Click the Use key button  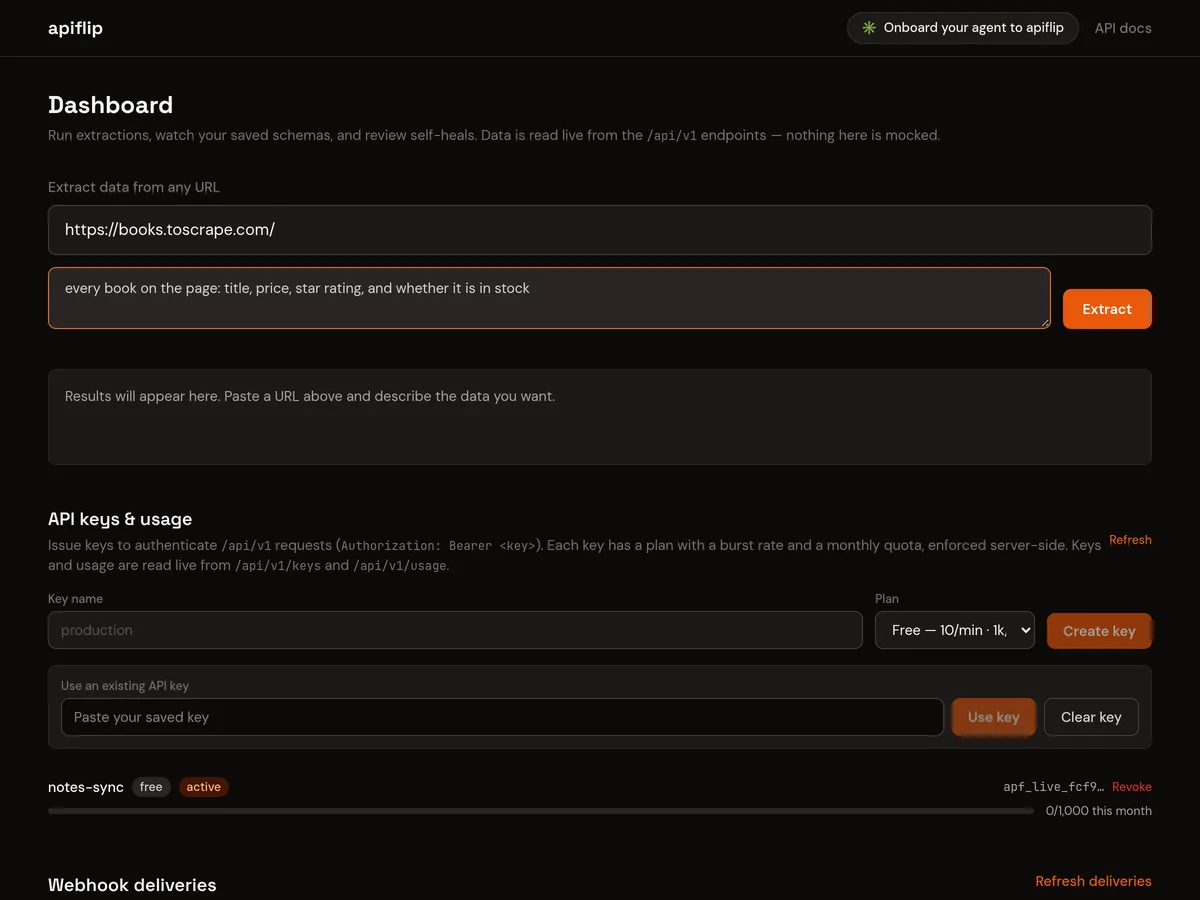tap(993, 717)
